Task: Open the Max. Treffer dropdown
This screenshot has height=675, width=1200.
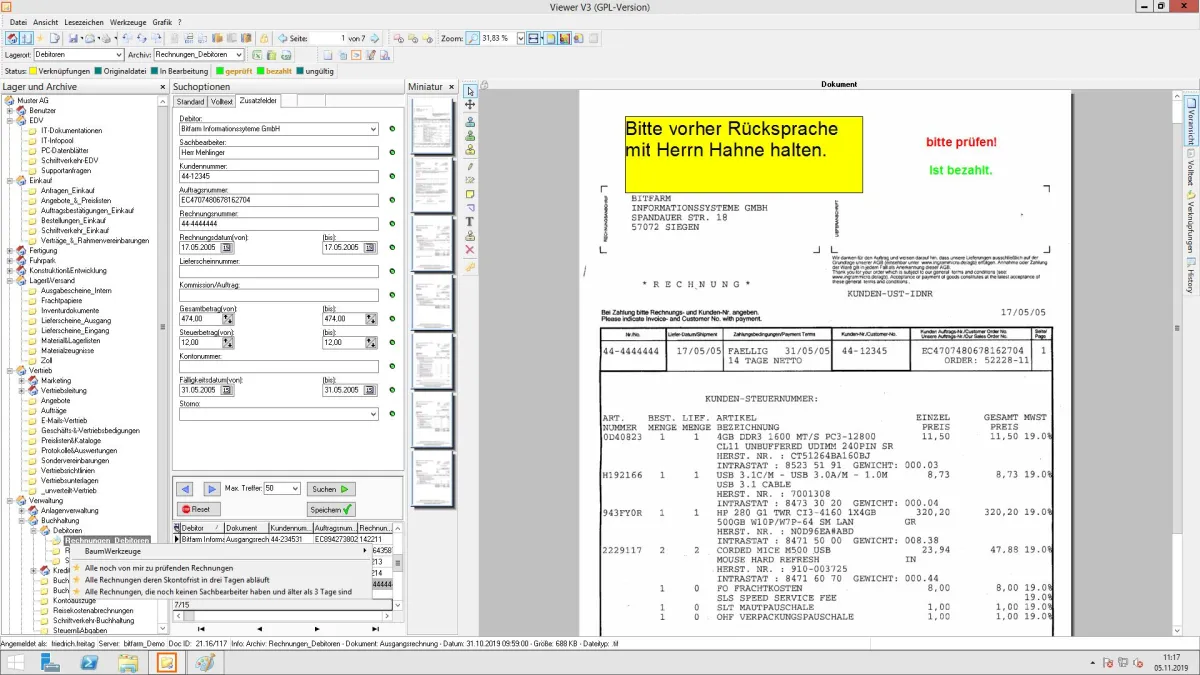Action: point(295,489)
